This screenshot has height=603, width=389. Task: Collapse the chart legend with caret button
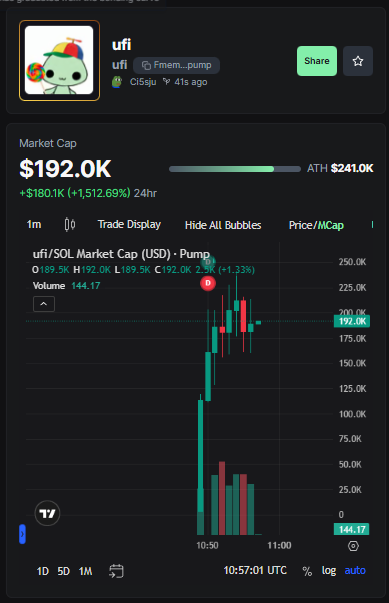point(44,304)
